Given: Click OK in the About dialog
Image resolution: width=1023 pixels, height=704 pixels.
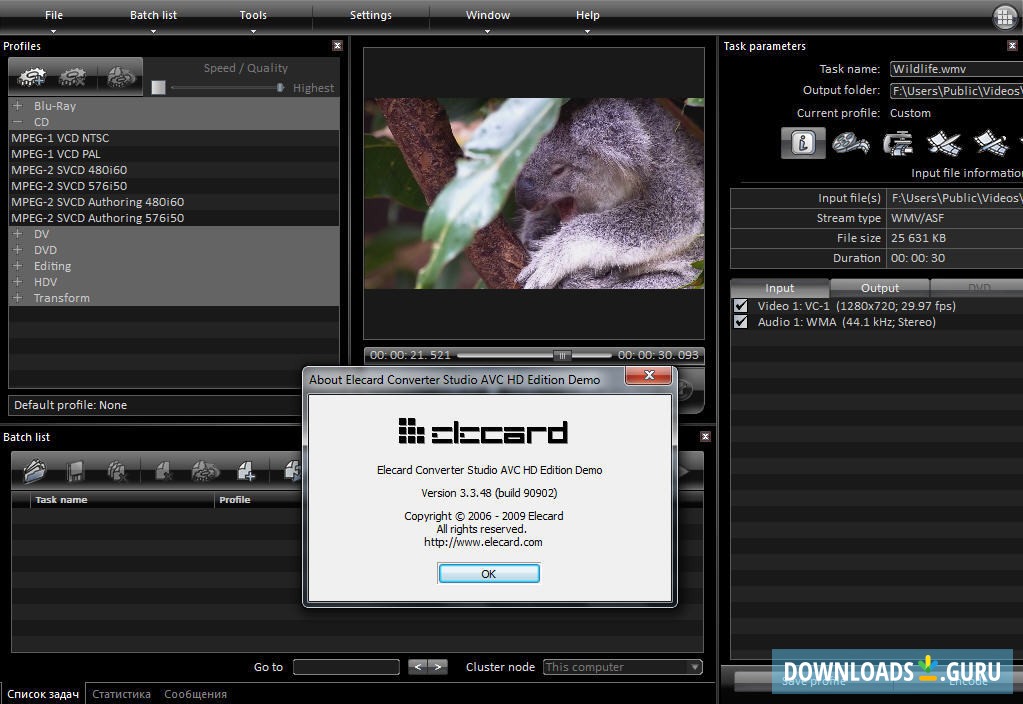Looking at the screenshot, I should point(489,574).
